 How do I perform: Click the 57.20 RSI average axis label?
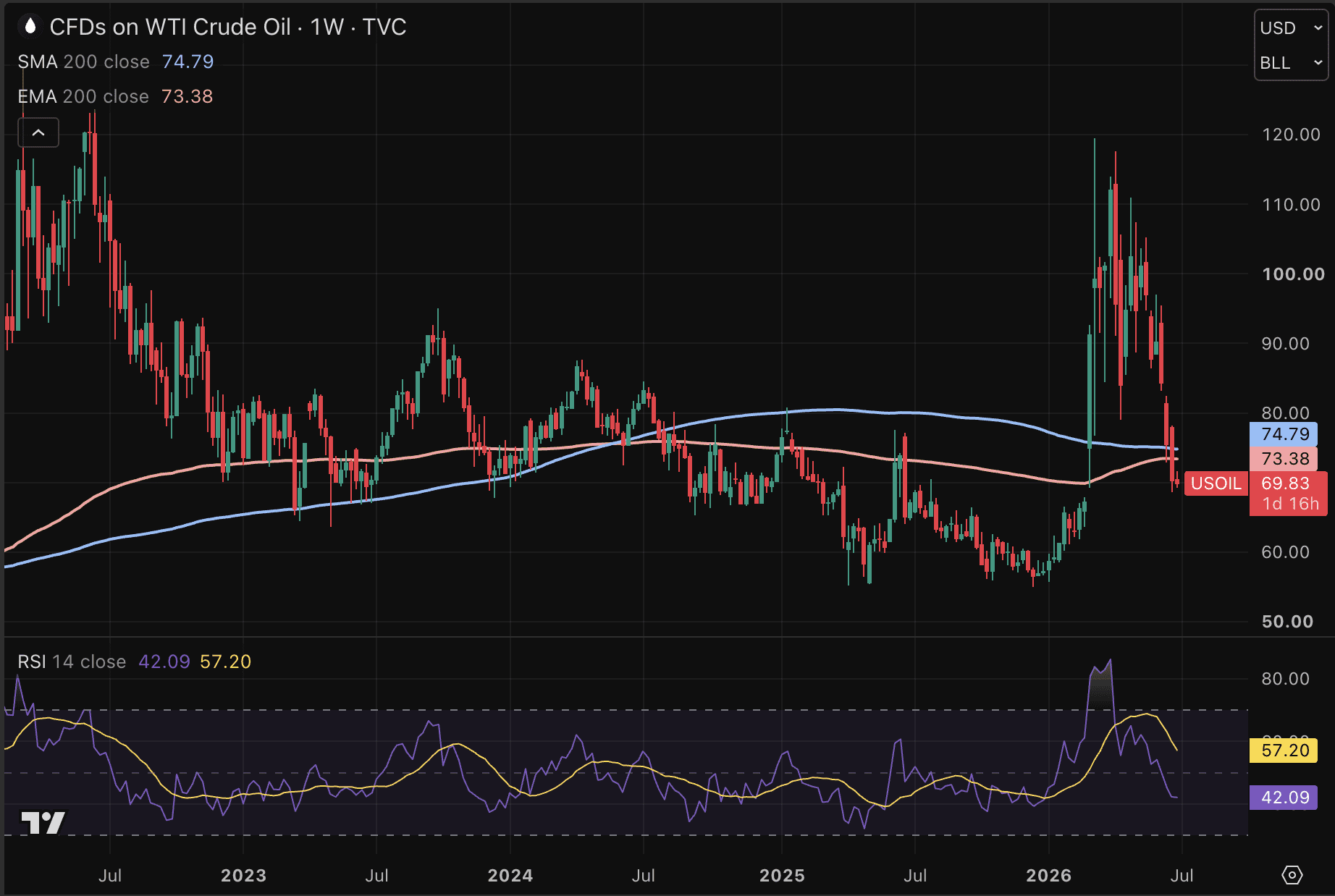[1284, 751]
